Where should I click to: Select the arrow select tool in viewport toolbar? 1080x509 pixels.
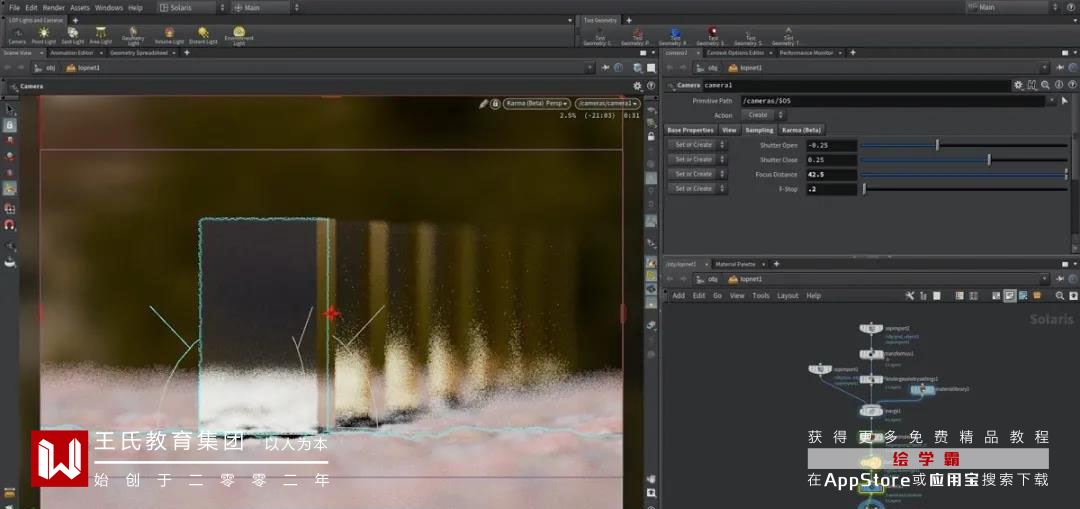point(10,110)
